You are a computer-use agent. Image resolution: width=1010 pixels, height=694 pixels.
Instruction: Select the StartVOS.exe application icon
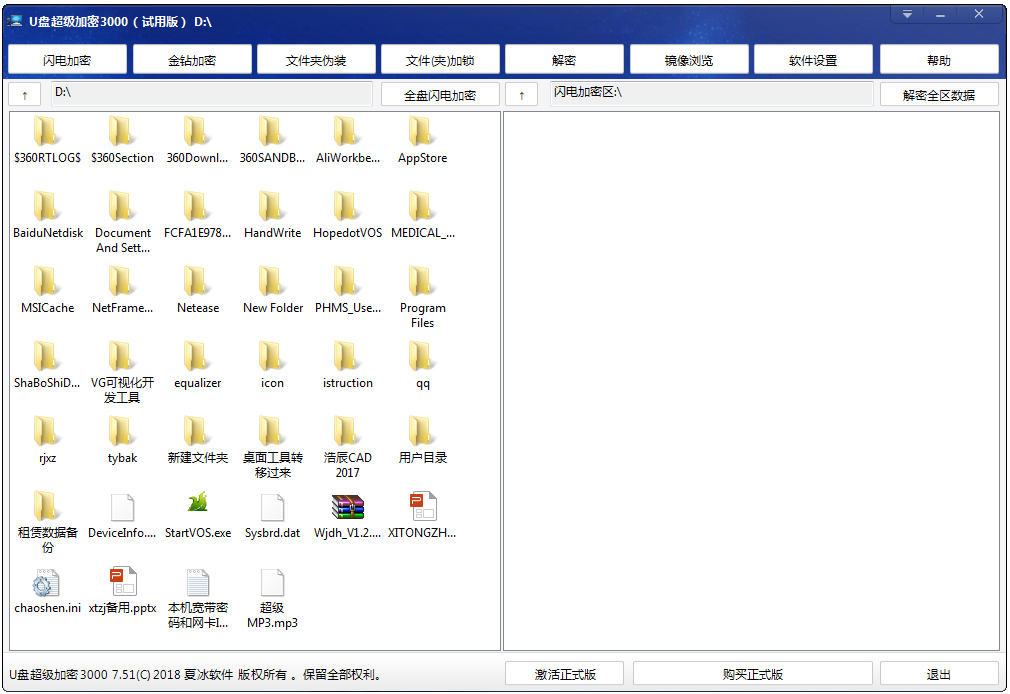(197, 503)
